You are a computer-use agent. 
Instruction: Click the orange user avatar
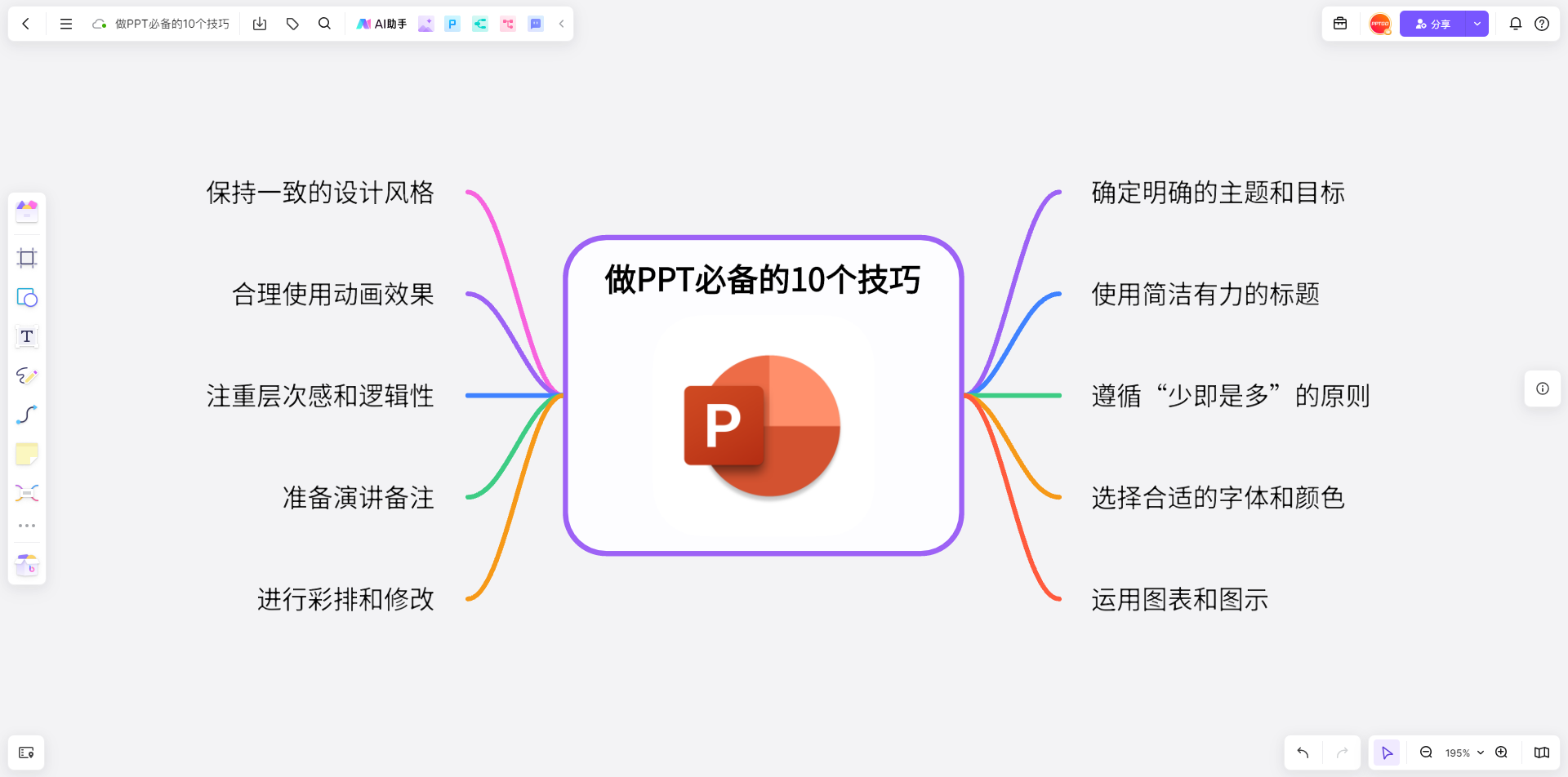(x=1380, y=24)
